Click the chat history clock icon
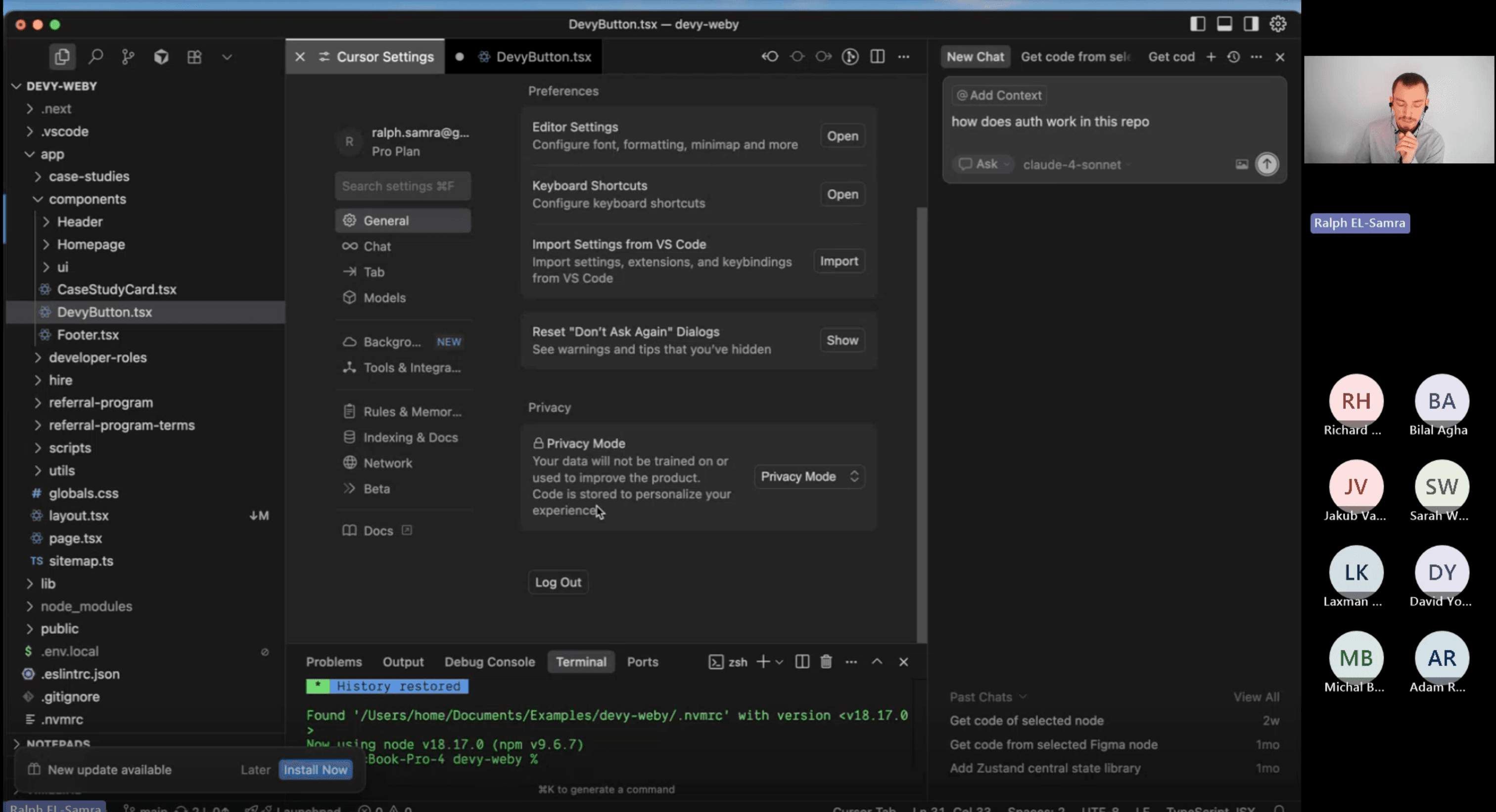The height and width of the screenshot is (812, 1496). [1233, 57]
